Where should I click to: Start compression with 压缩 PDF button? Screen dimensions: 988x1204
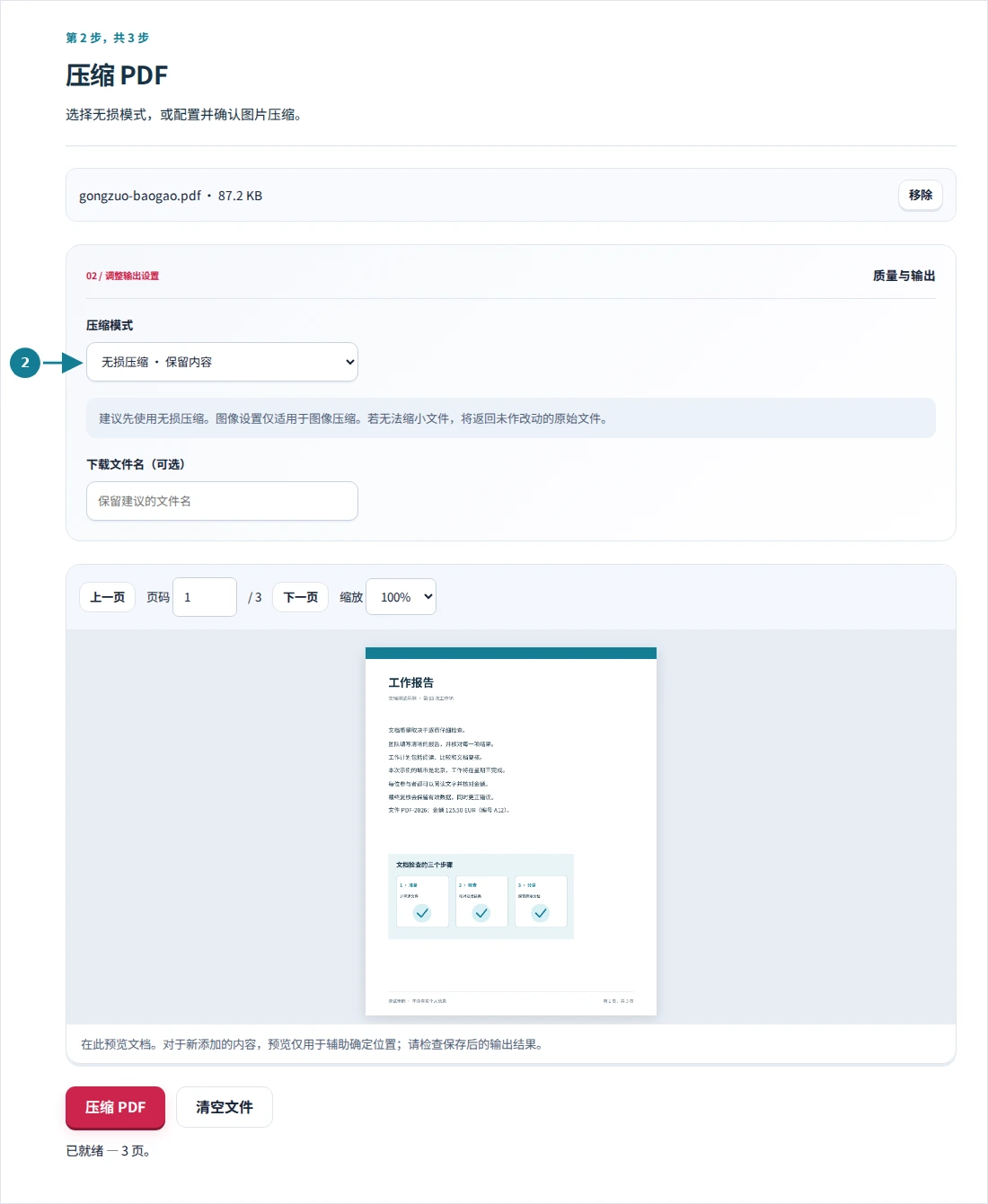pos(115,1107)
